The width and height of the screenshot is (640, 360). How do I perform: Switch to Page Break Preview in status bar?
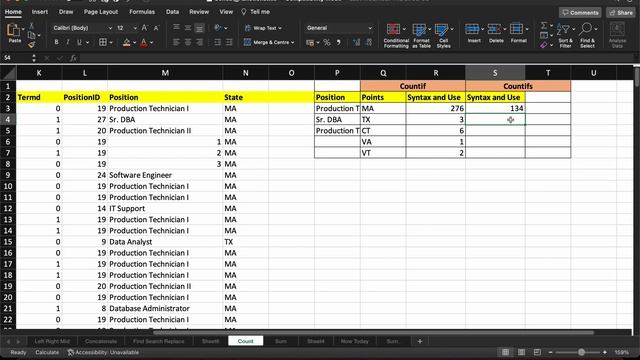click(537, 352)
